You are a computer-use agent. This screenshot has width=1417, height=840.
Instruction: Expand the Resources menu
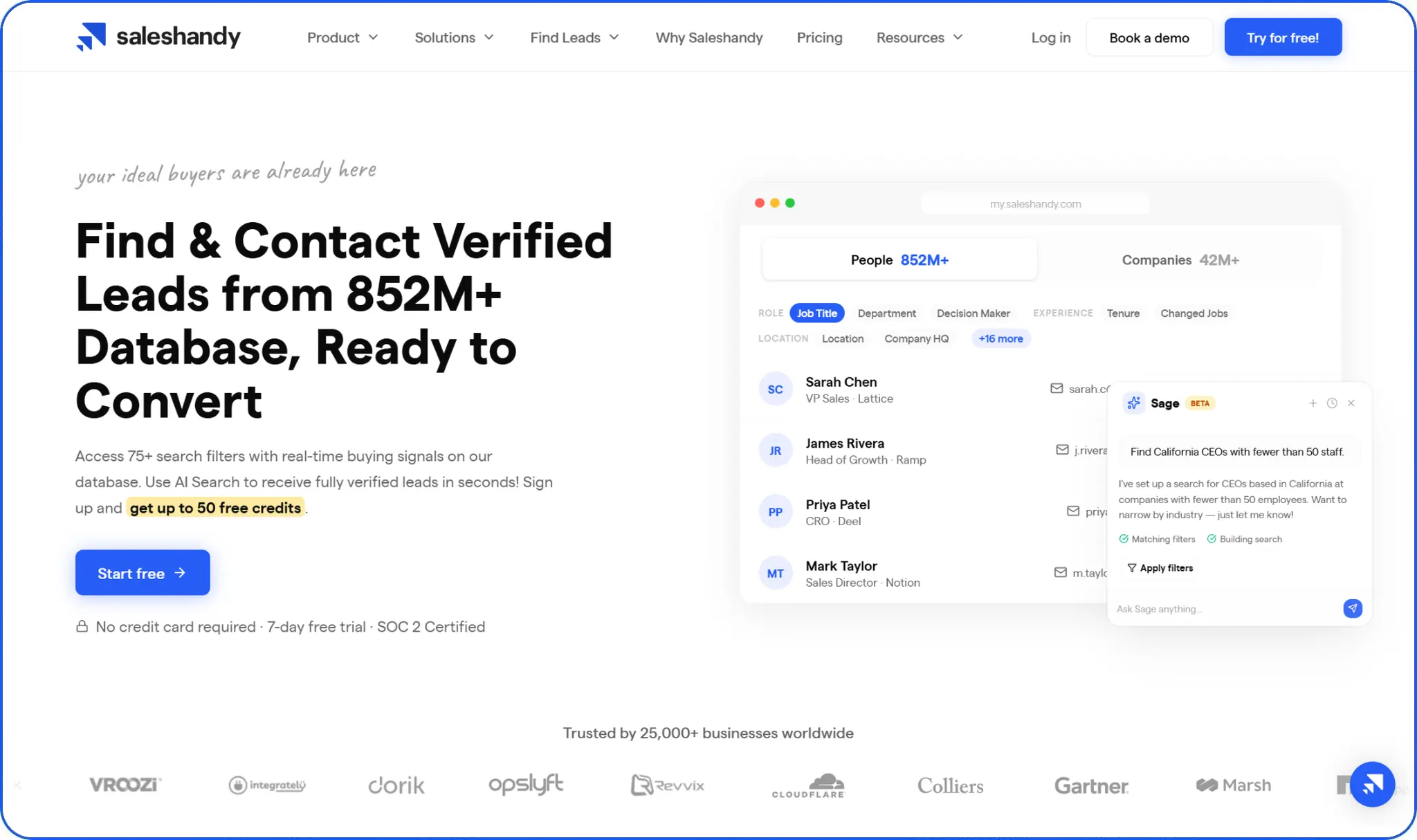(920, 37)
